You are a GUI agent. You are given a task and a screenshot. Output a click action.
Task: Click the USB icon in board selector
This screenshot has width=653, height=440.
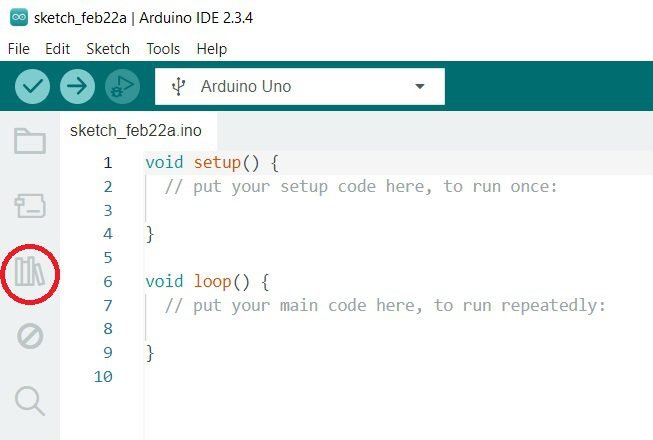coord(179,86)
